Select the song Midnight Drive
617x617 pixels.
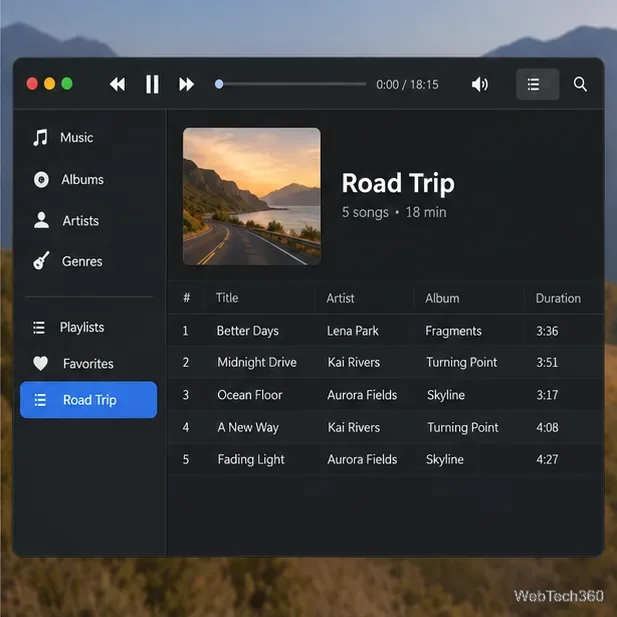pos(257,362)
